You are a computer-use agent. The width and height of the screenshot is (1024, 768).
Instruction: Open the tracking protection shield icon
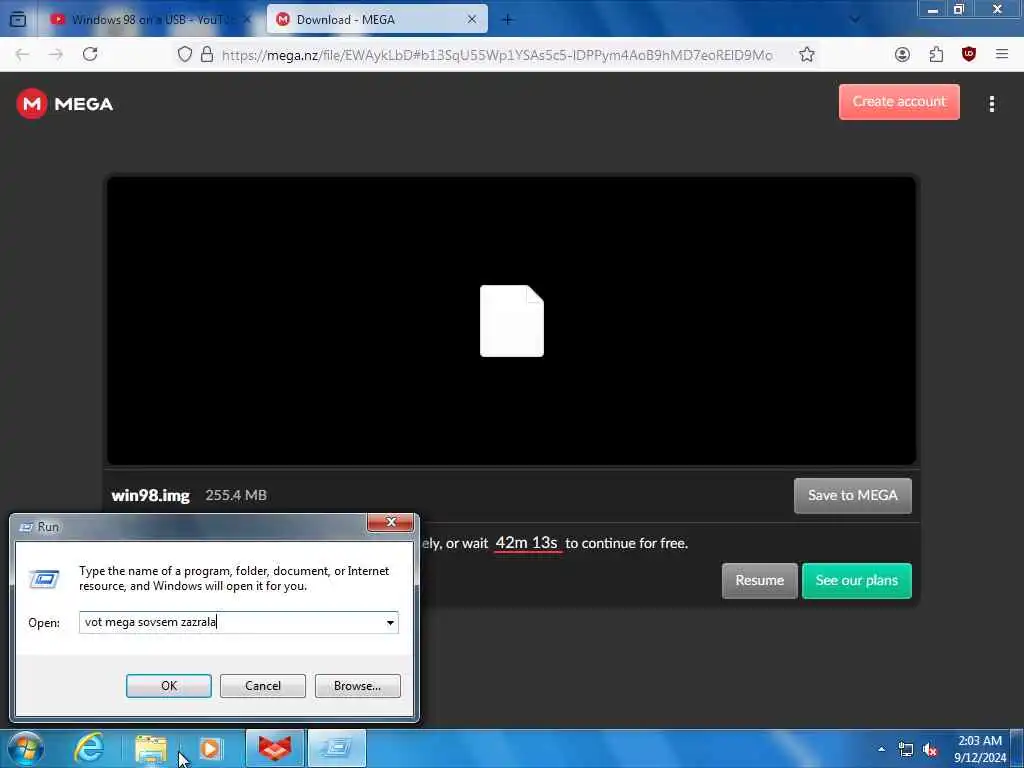185,54
